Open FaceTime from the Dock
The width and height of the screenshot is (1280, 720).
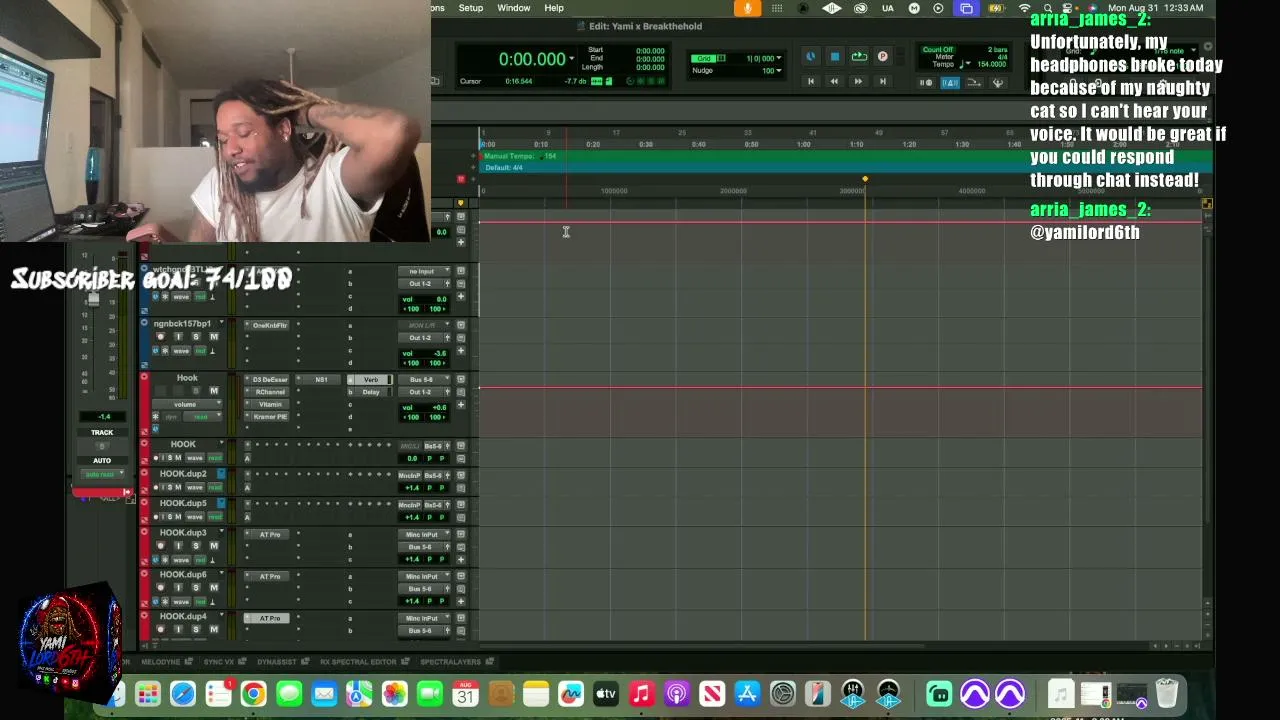tap(430, 694)
